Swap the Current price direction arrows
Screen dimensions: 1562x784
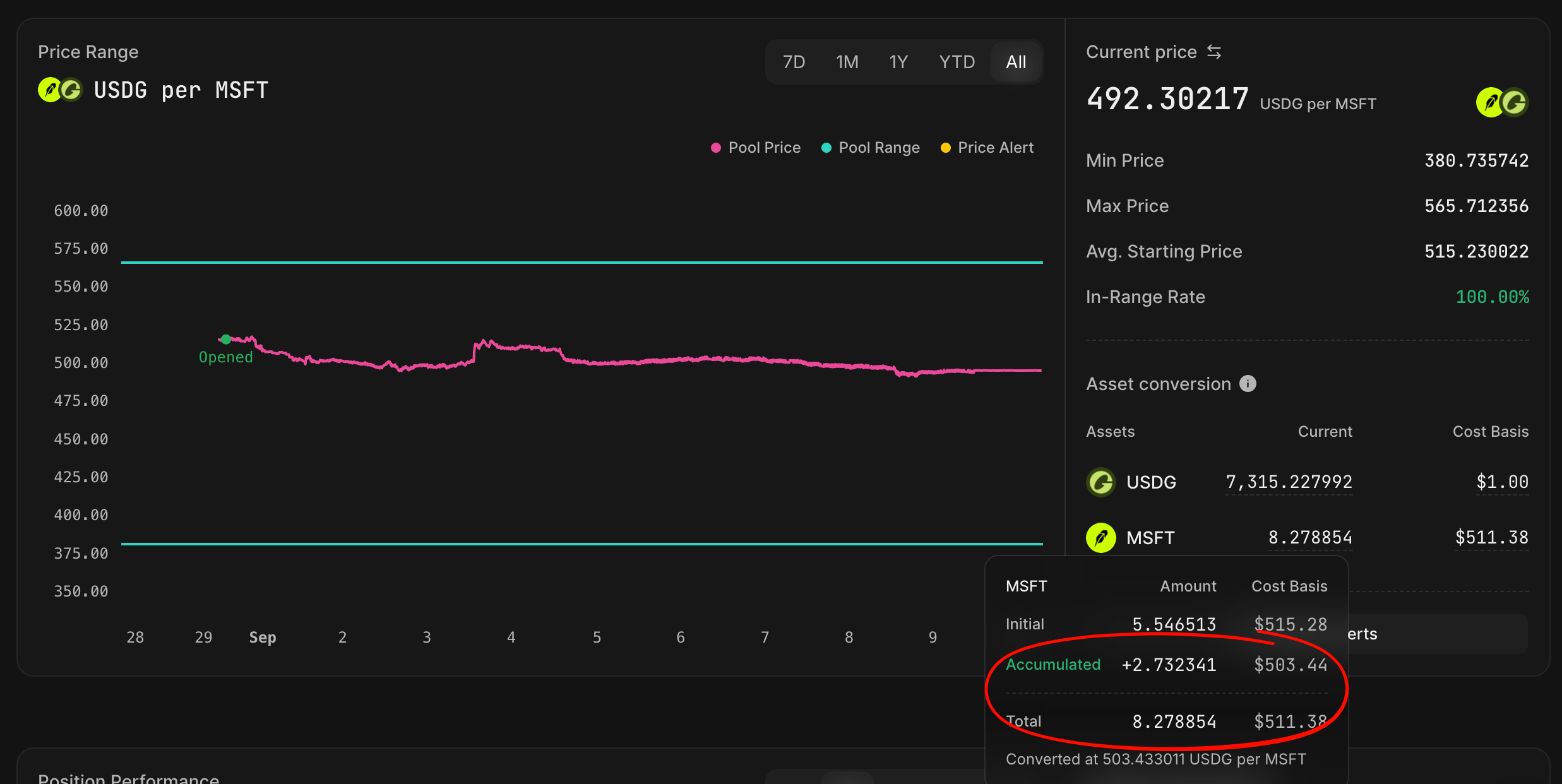pyautogui.click(x=1213, y=52)
